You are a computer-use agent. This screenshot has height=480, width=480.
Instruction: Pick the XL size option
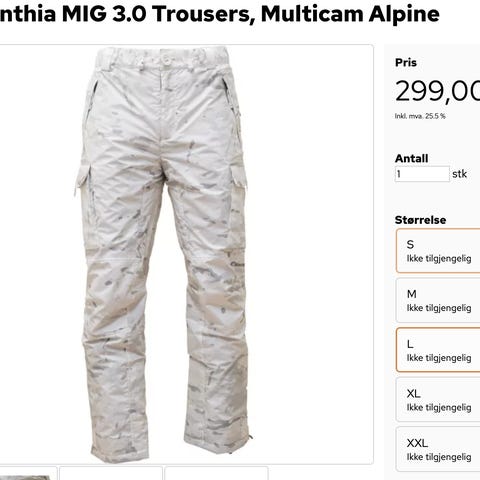pyautogui.click(x=438, y=399)
